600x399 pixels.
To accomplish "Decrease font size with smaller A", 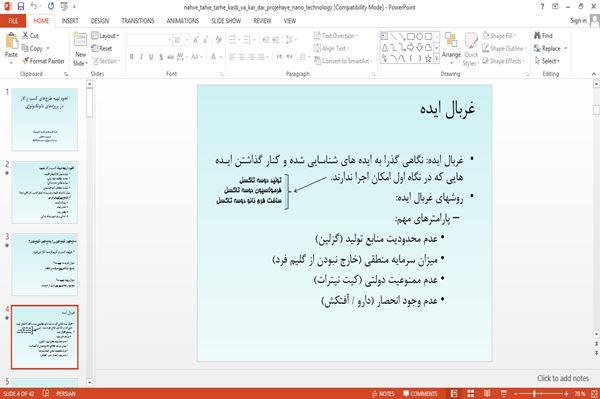I will tap(205, 40).
